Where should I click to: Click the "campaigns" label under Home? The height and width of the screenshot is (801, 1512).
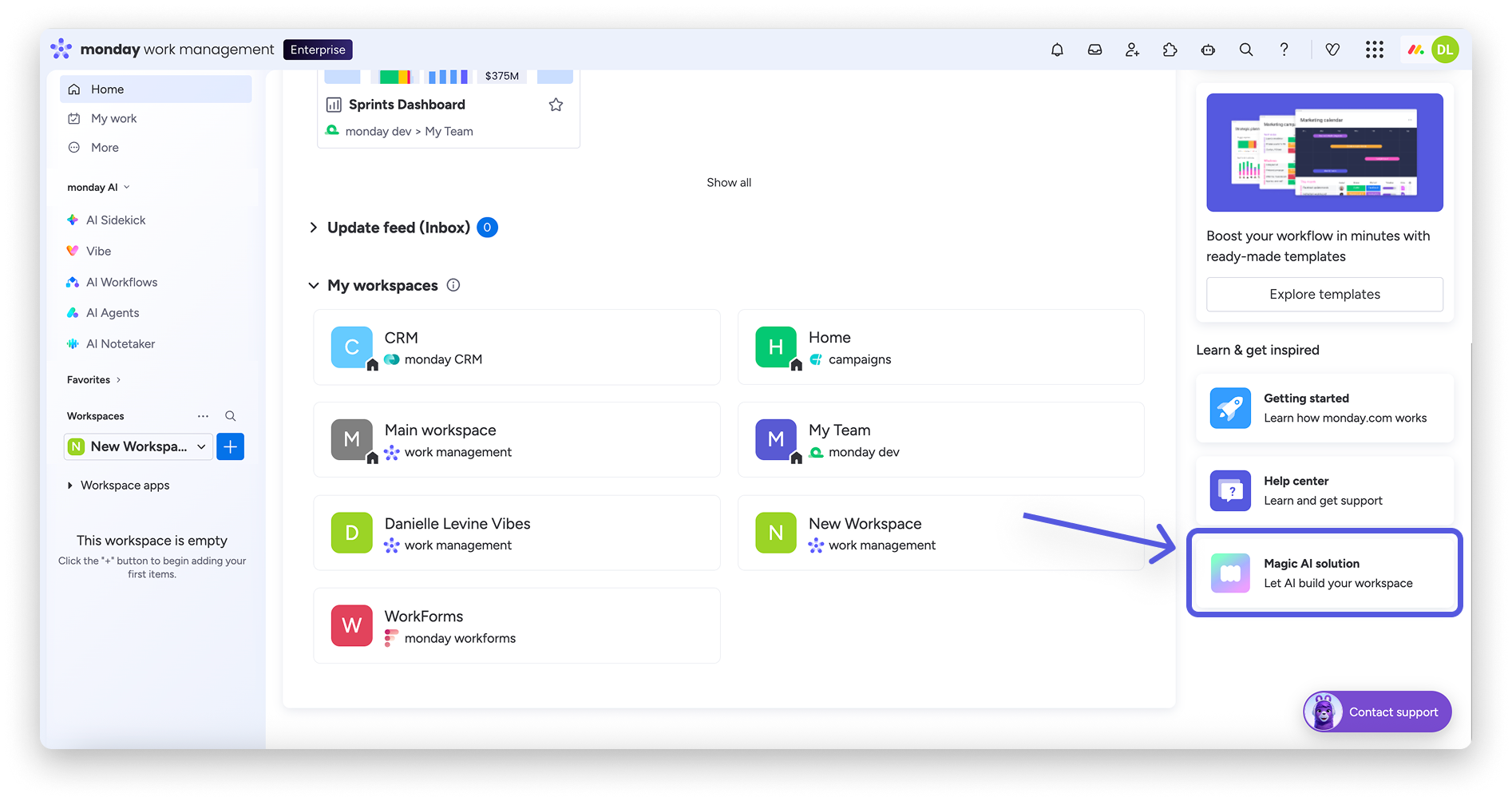coord(860,359)
